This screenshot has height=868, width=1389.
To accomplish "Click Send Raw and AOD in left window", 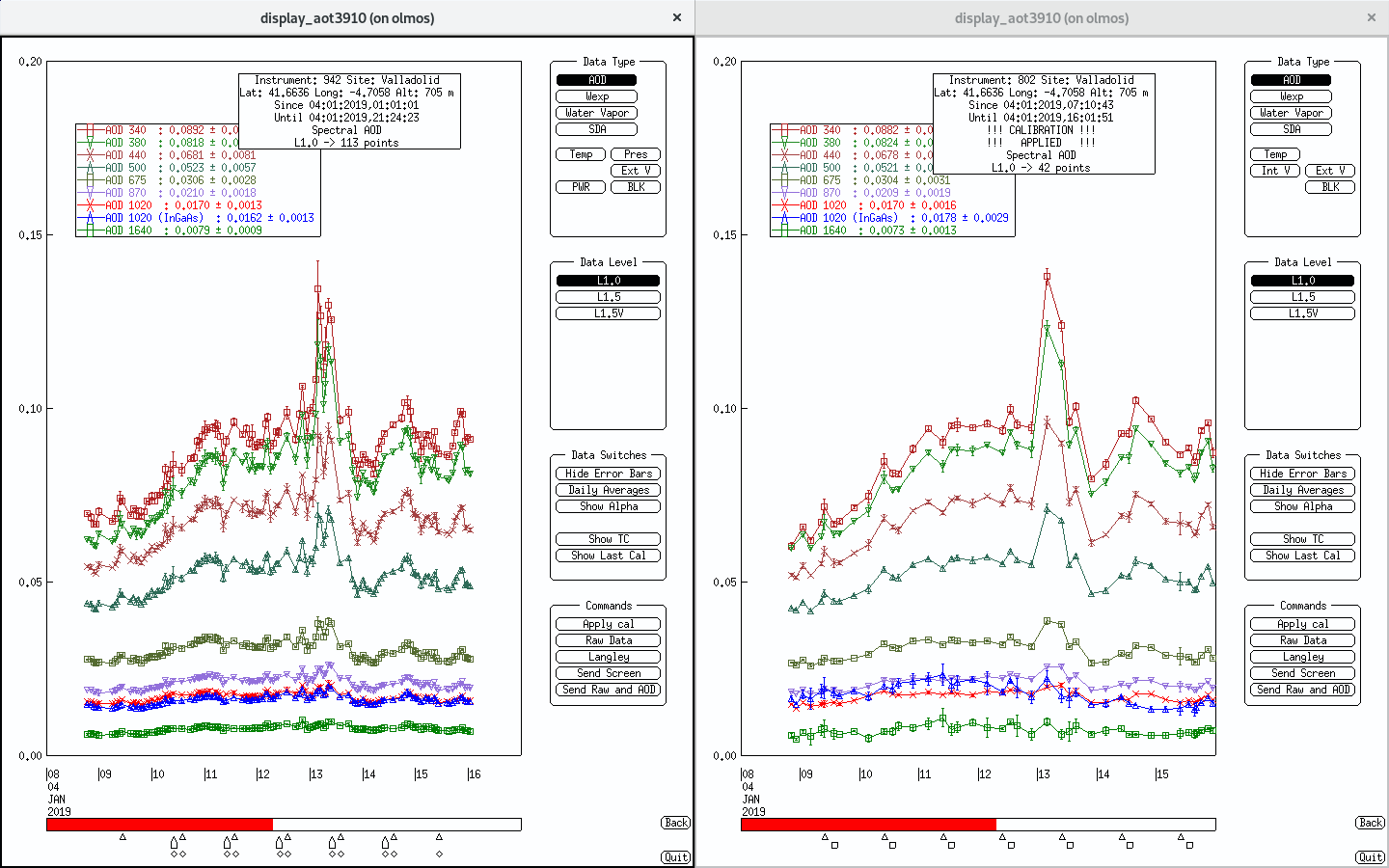I will pos(608,690).
